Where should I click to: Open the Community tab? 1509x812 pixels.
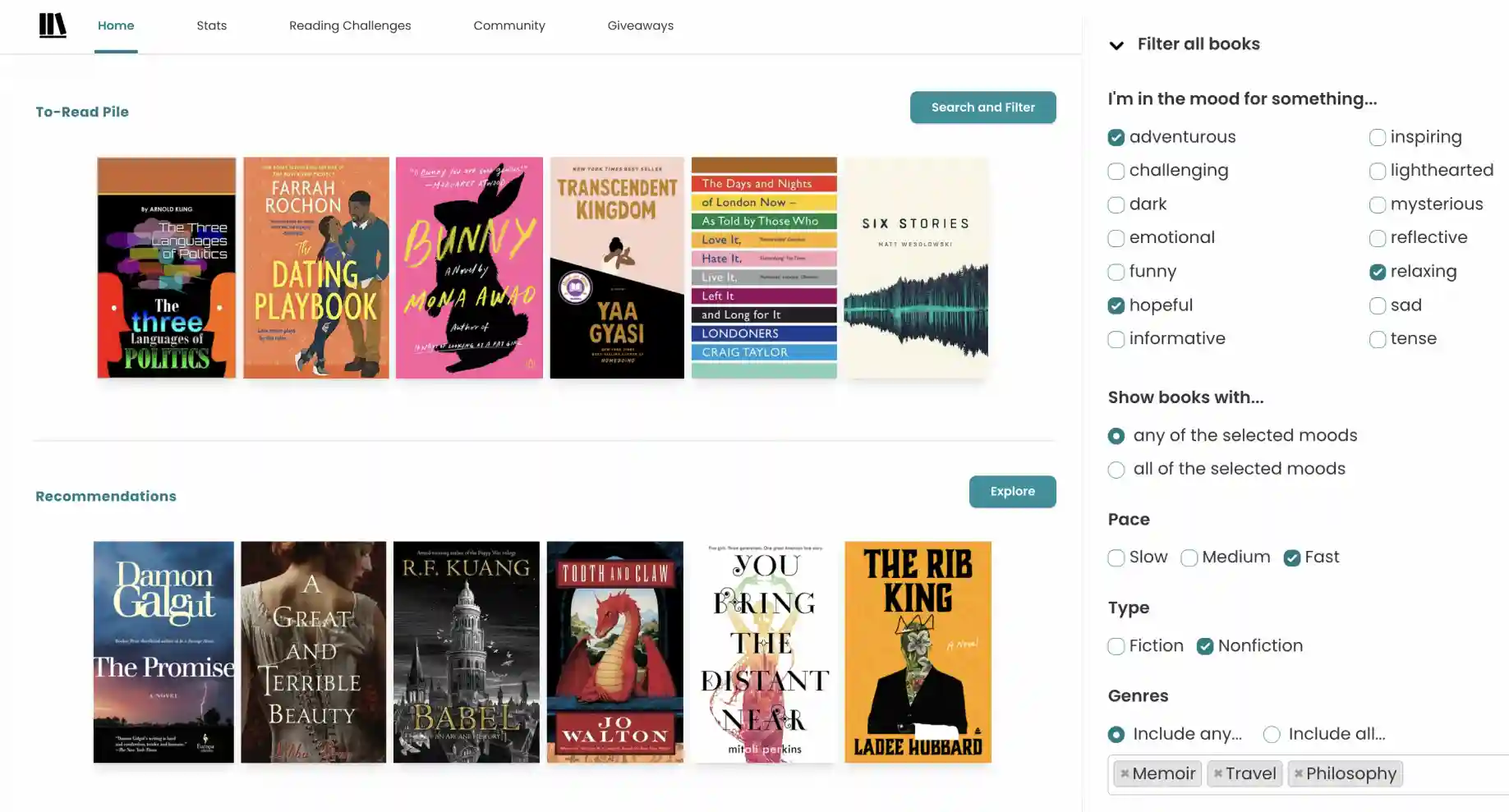[x=509, y=25]
